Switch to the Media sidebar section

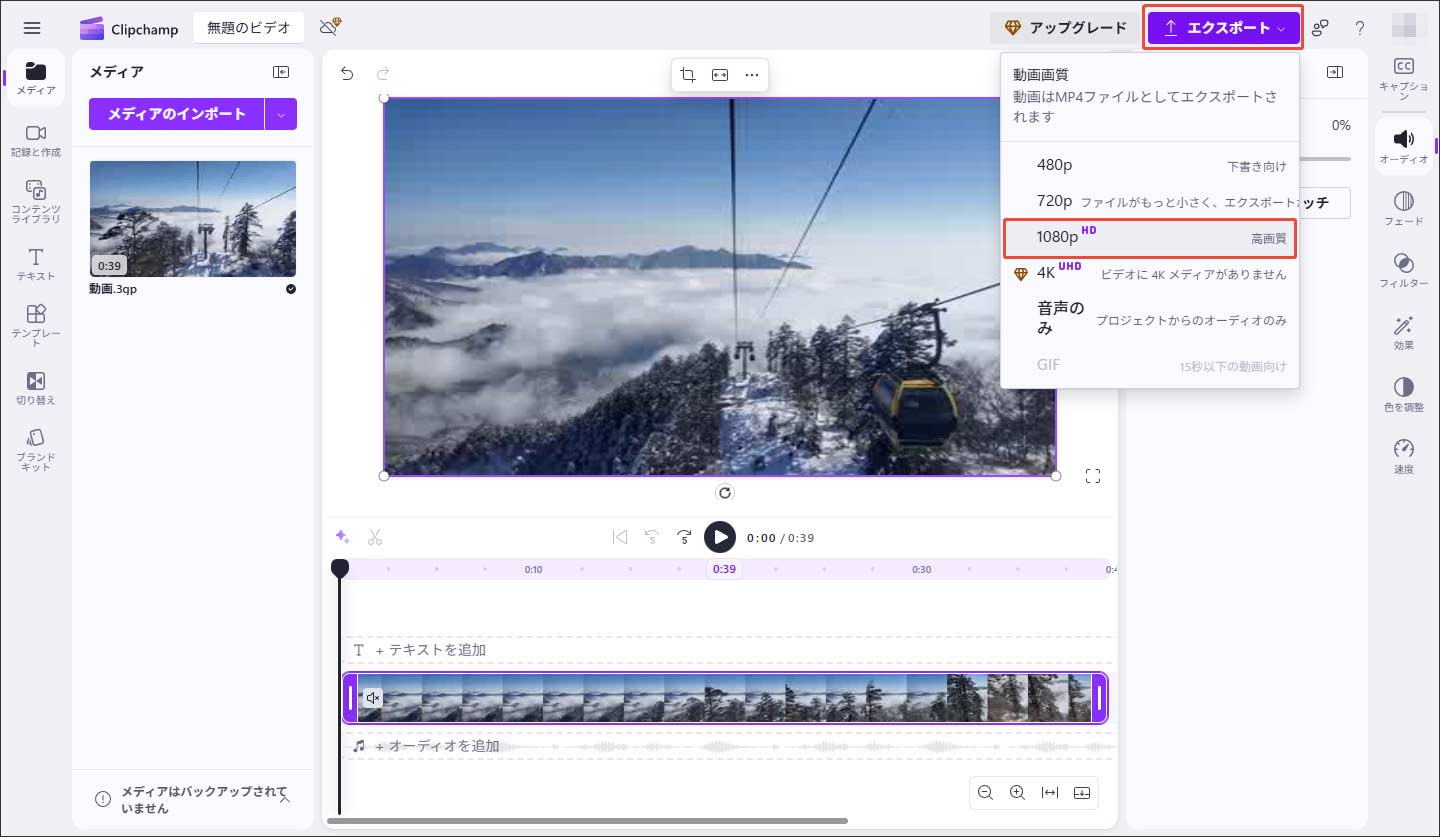[x=36, y=79]
